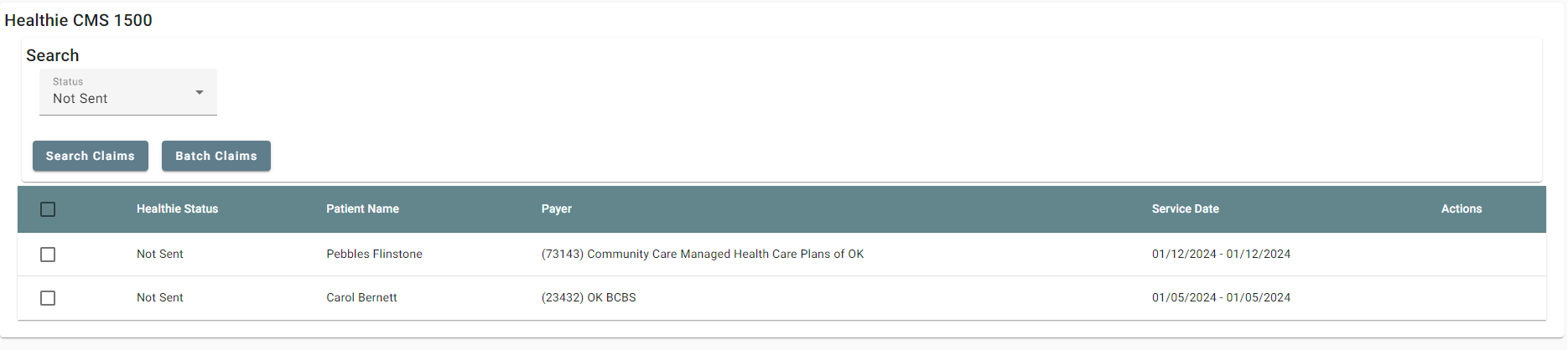Select the Carol Bernett patient name
Image resolution: width=1568 pixels, height=350 pixels.
point(361,298)
